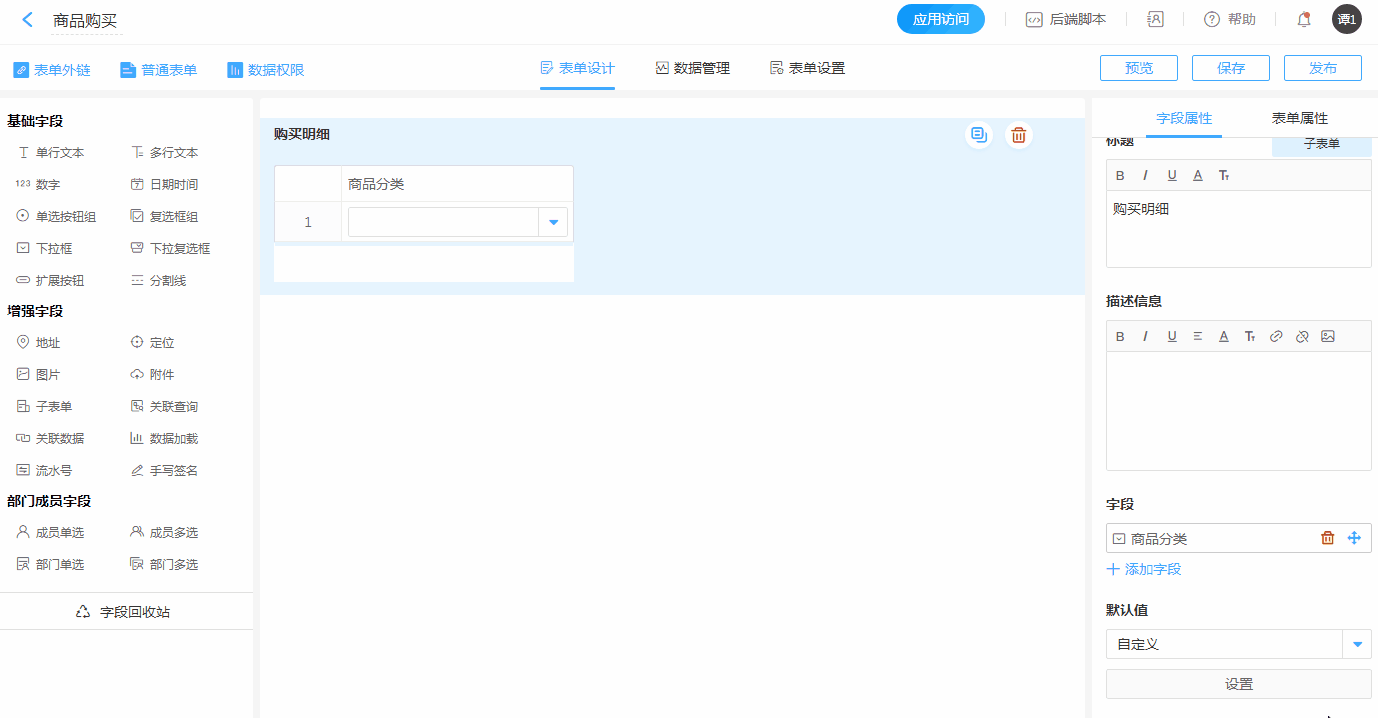
Task: Open the notification bell
Action: tap(1303, 19)
